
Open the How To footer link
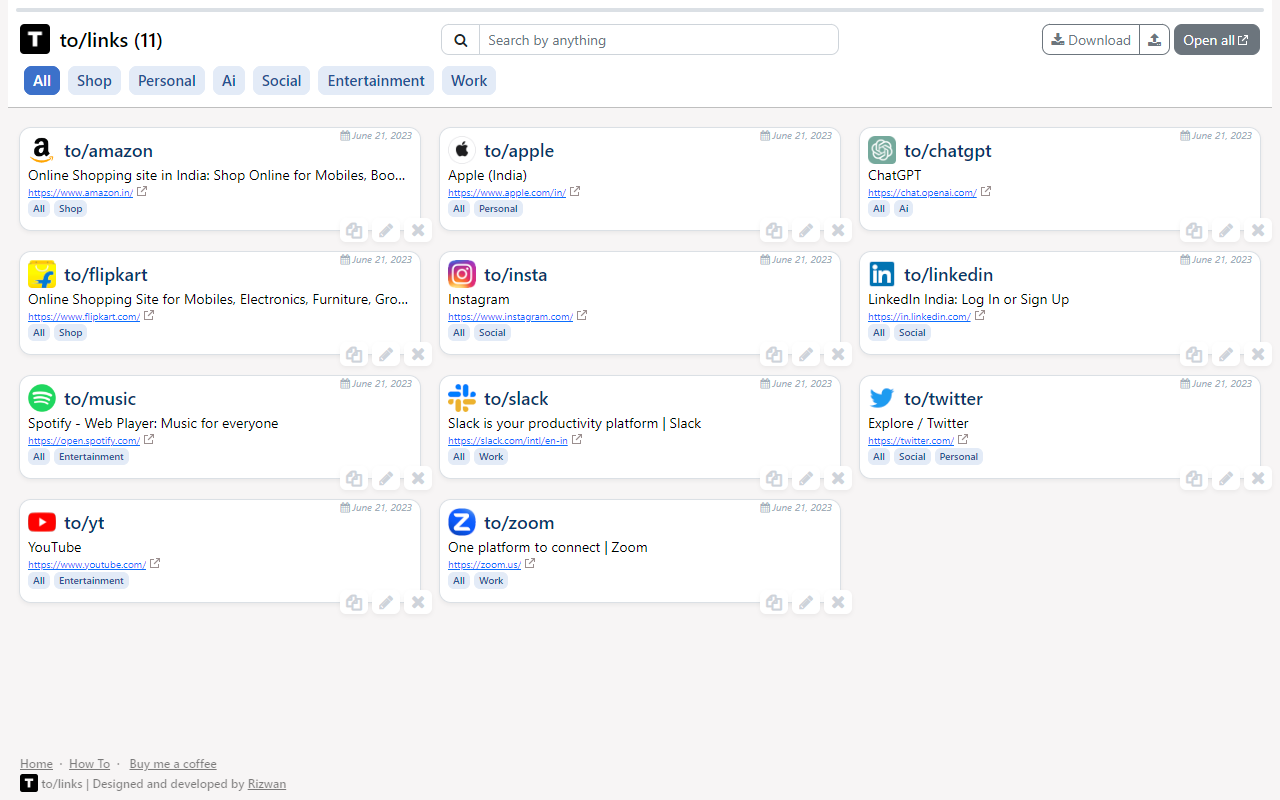(x=89, y=764)
